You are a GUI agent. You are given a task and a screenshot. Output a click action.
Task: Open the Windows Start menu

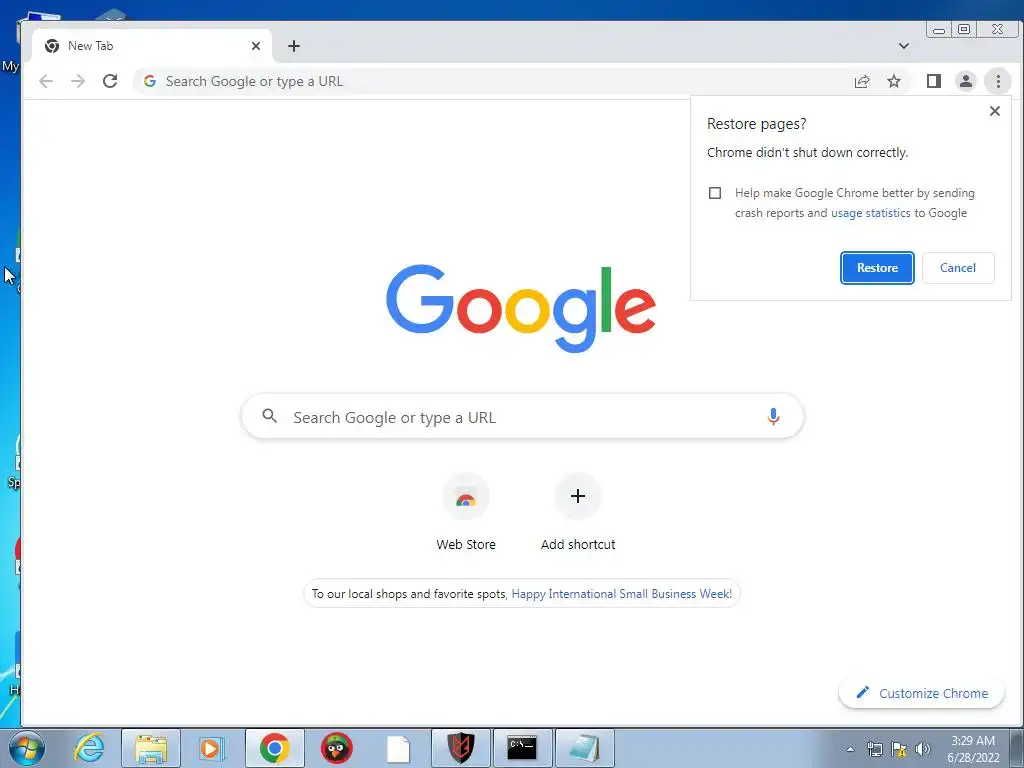pyautogui.click(x=27, y=748)
